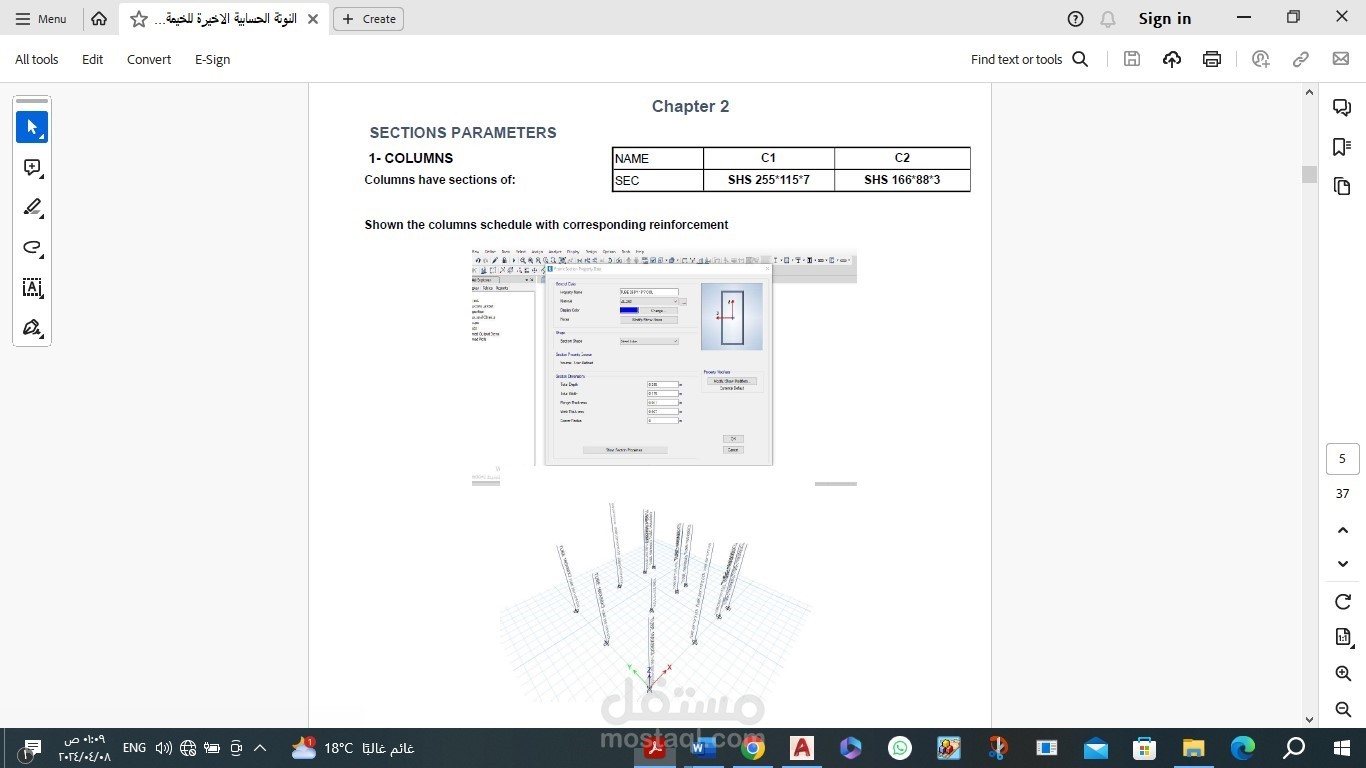Click the C1 table header cell

tap(768, 158)
